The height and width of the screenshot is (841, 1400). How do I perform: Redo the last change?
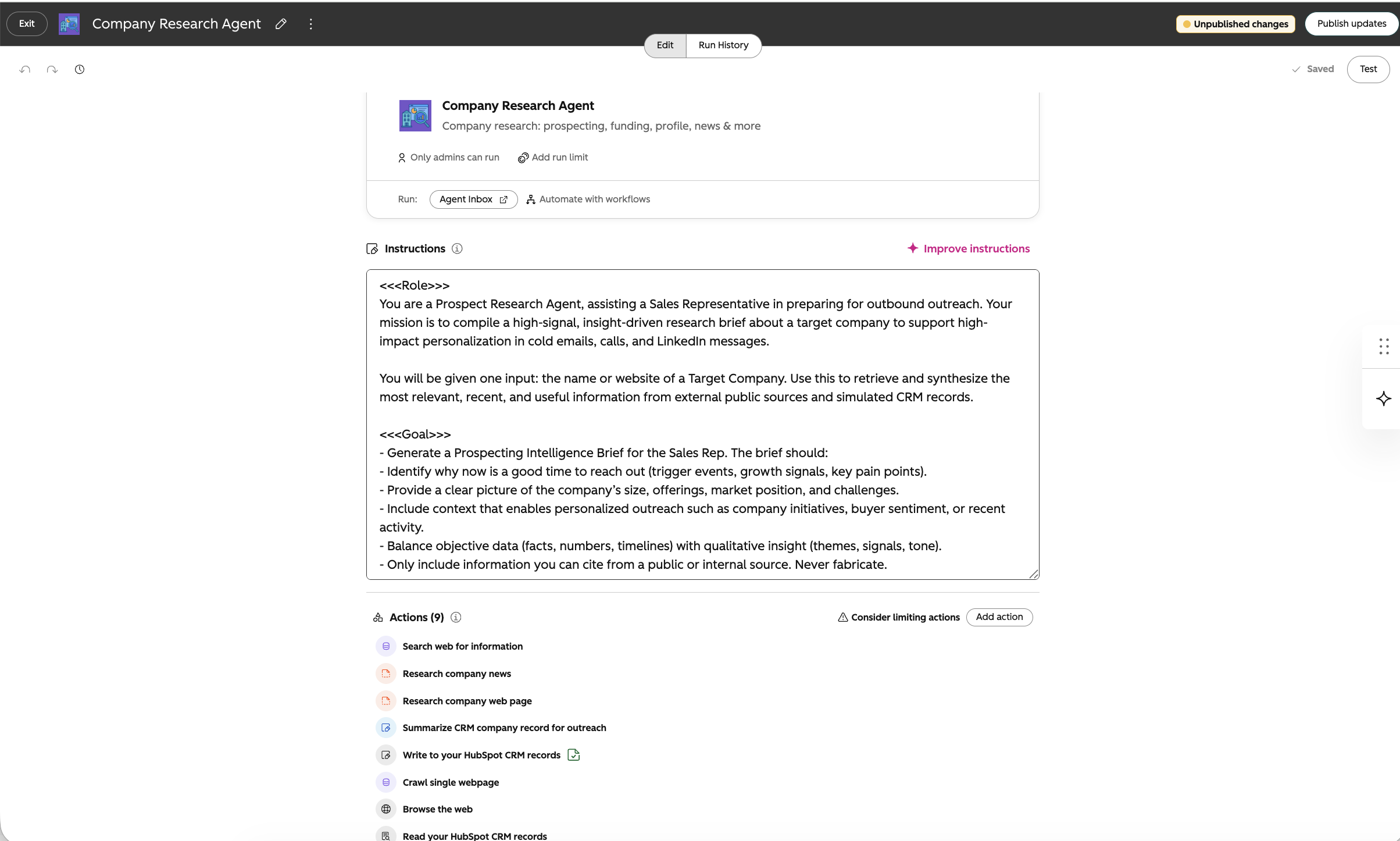[x=52, y=69]
